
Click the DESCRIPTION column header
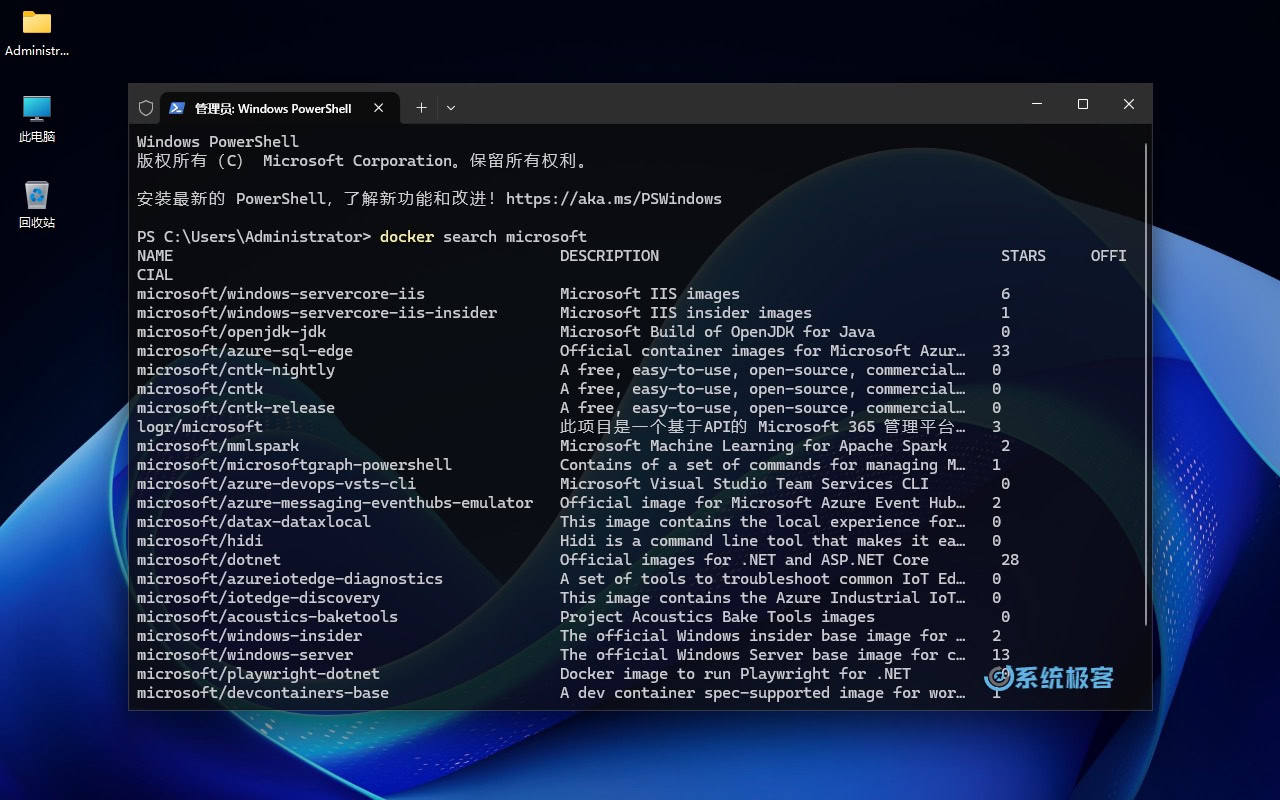click(609, 256)
